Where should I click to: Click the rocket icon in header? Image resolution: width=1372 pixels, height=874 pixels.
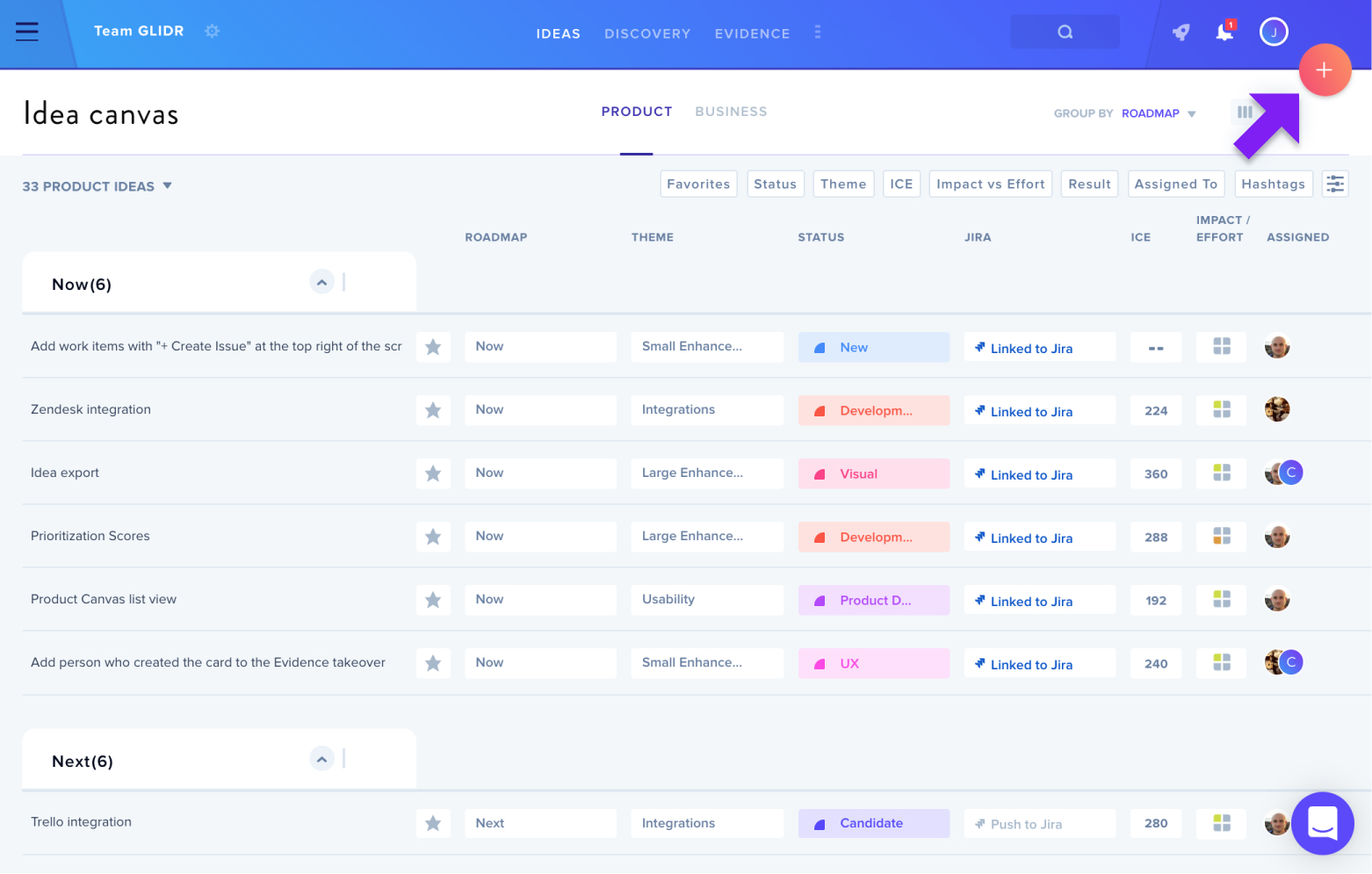pos(1181,33)
